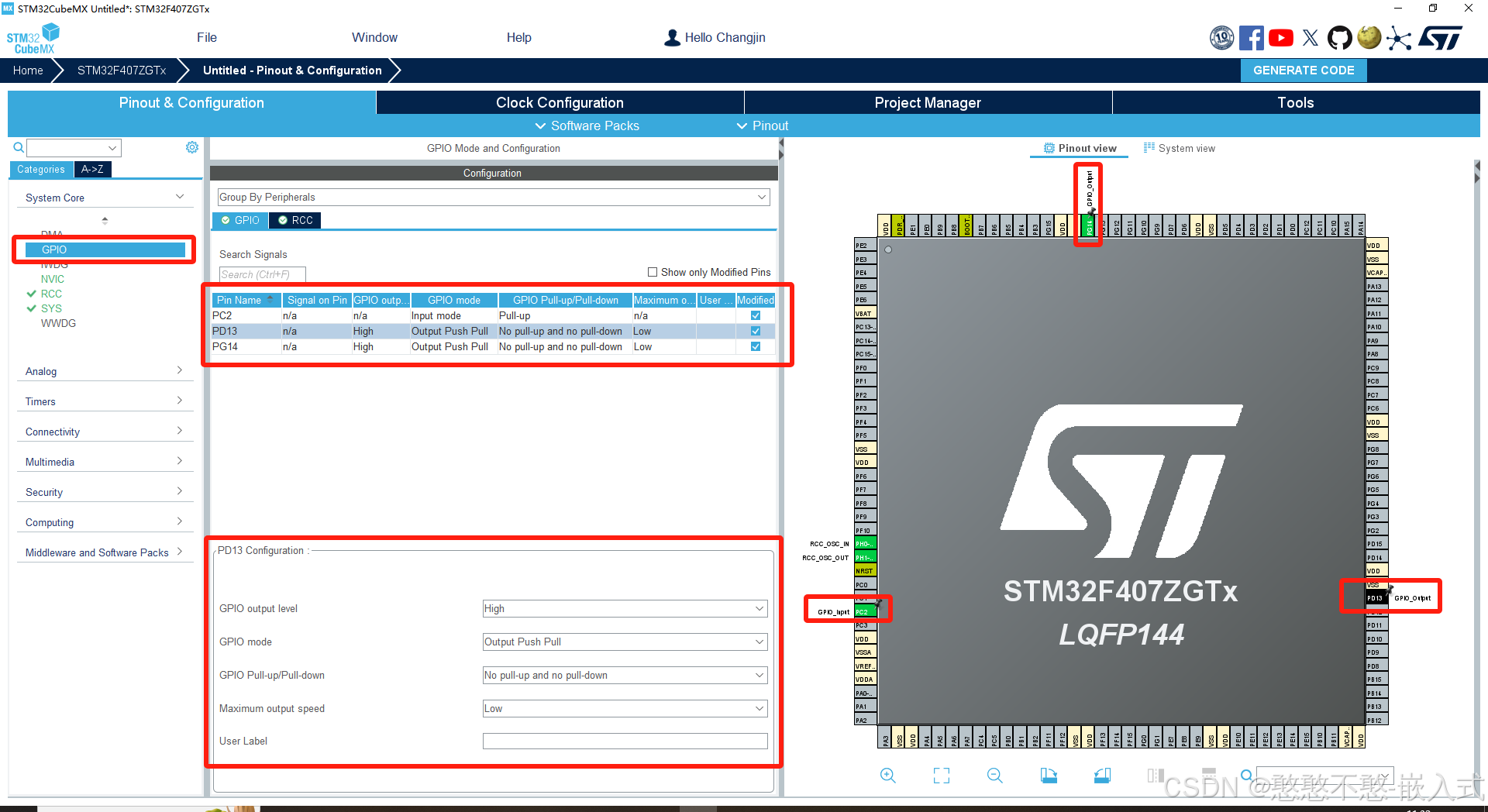Open the Group By Peripherals dropdown
Image resolution: width=1488 pixels, height=812 pixels.
click(x=494, y=197)
